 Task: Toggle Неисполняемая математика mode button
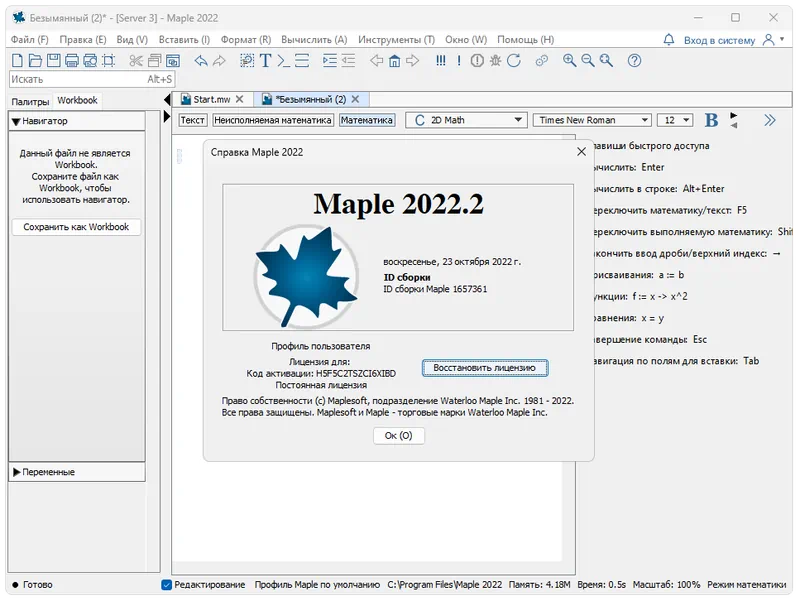tap(273, 120)
